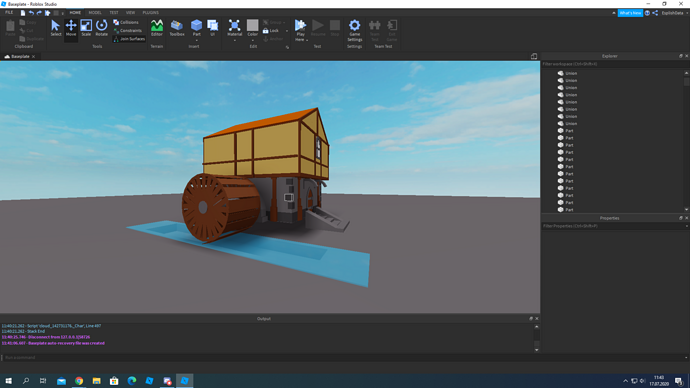Click Duplicate in the Clipboard group

click(32, 39)
